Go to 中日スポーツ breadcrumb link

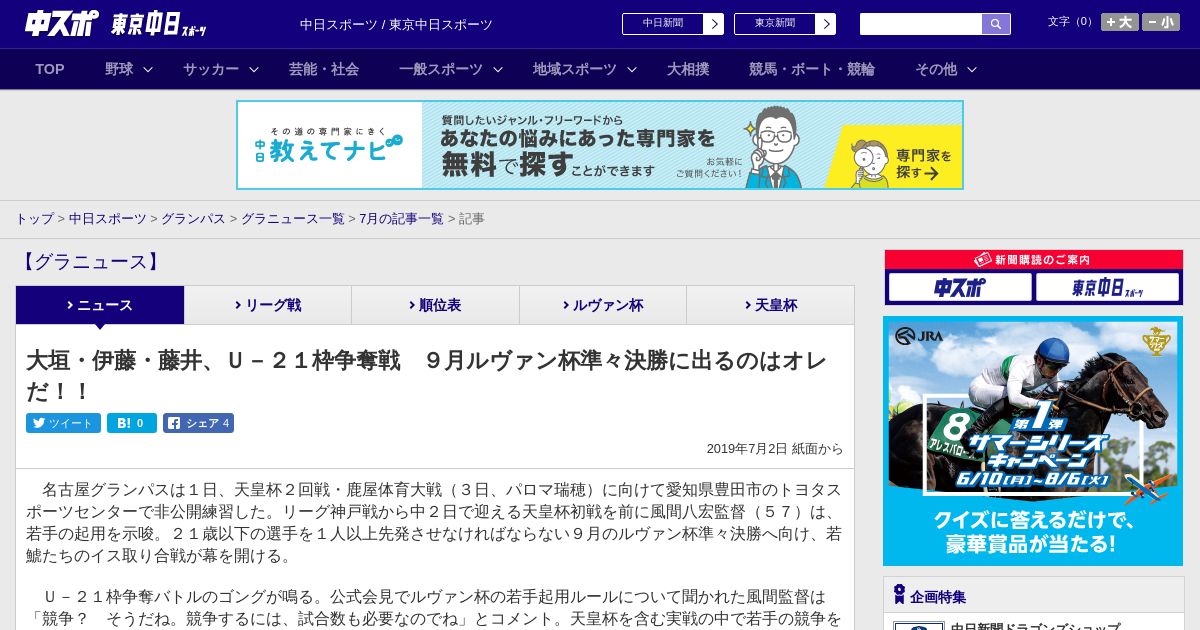pyautogui.click(x=107, y=218)
